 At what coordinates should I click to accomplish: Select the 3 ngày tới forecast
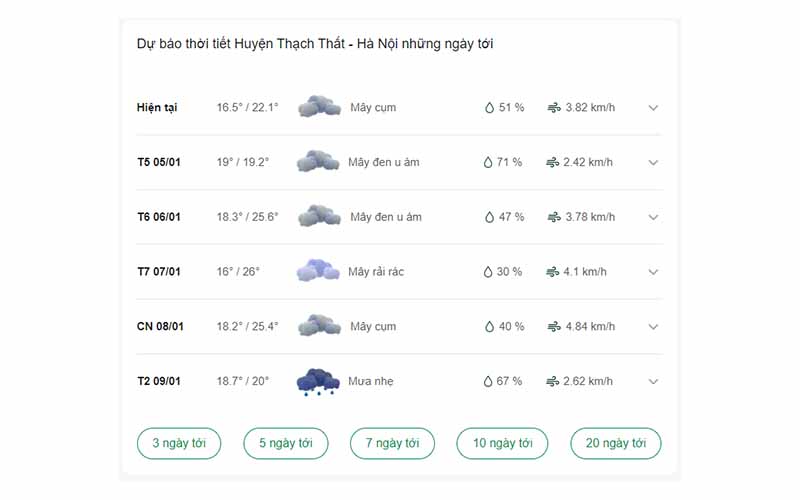(x=179, y=443)
